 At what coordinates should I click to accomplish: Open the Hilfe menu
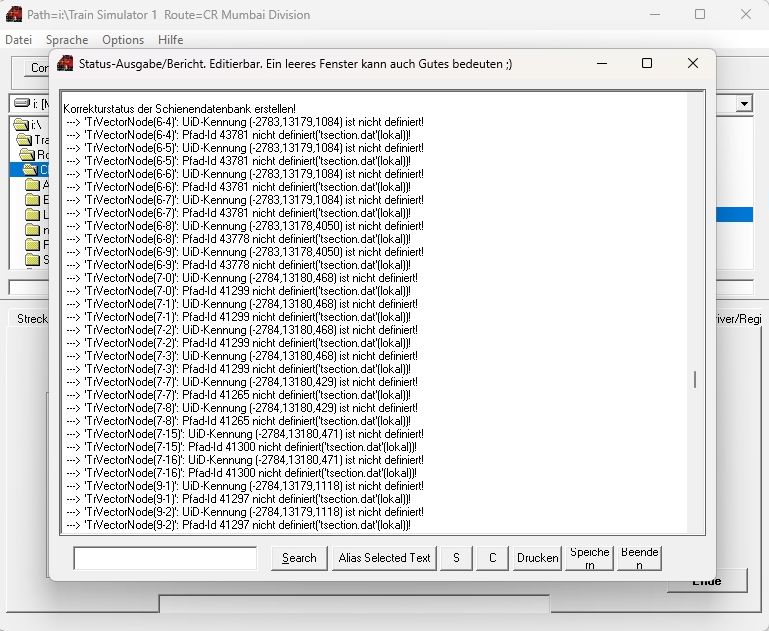pyautogui.click(x=171, y=40)
